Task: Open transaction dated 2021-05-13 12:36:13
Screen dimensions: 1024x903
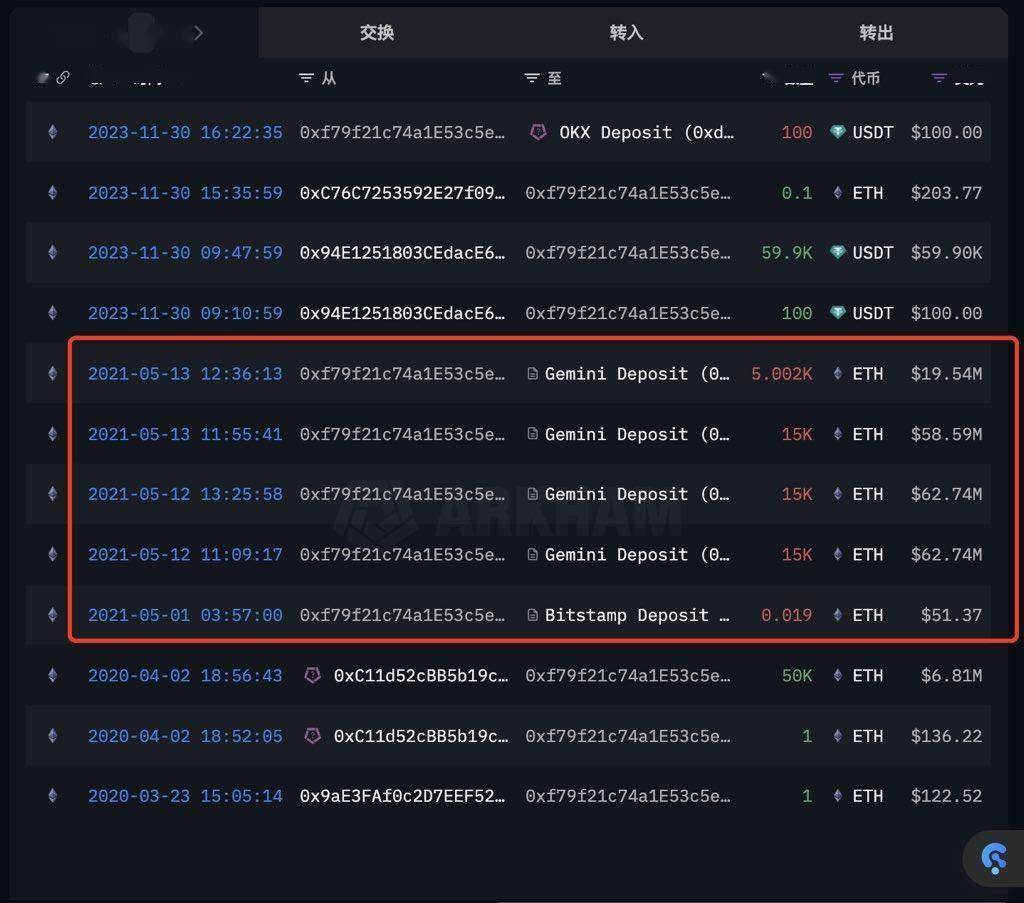Action: pyautogui.click(x=185, y=373)
